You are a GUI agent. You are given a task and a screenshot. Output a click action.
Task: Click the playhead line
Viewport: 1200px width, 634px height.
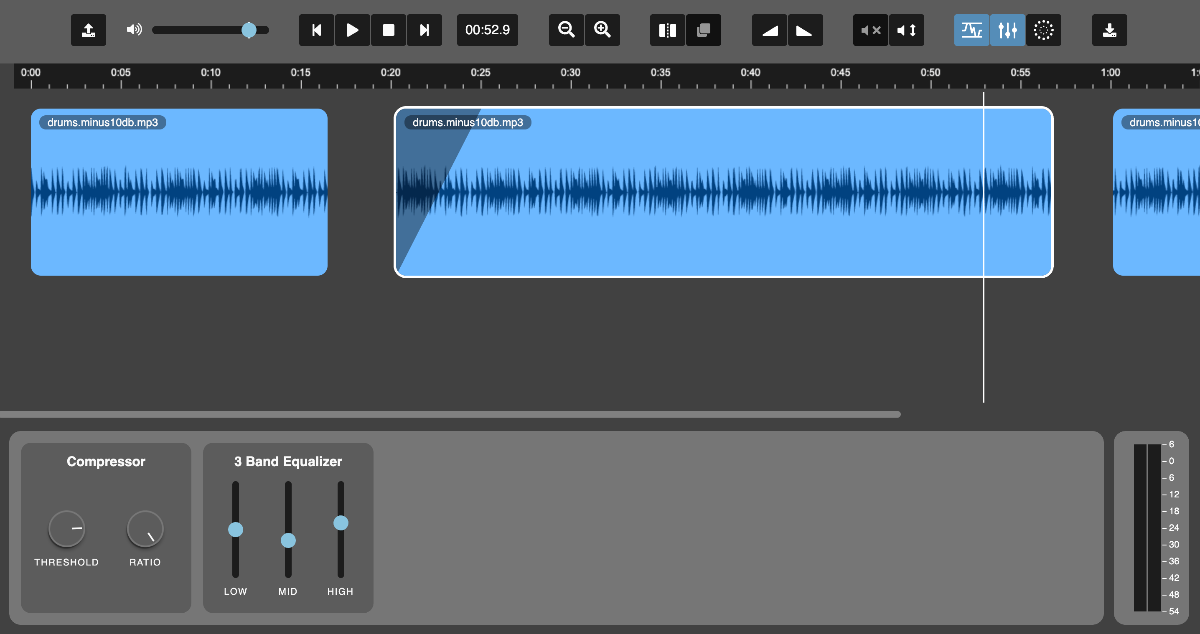[983, 247]
